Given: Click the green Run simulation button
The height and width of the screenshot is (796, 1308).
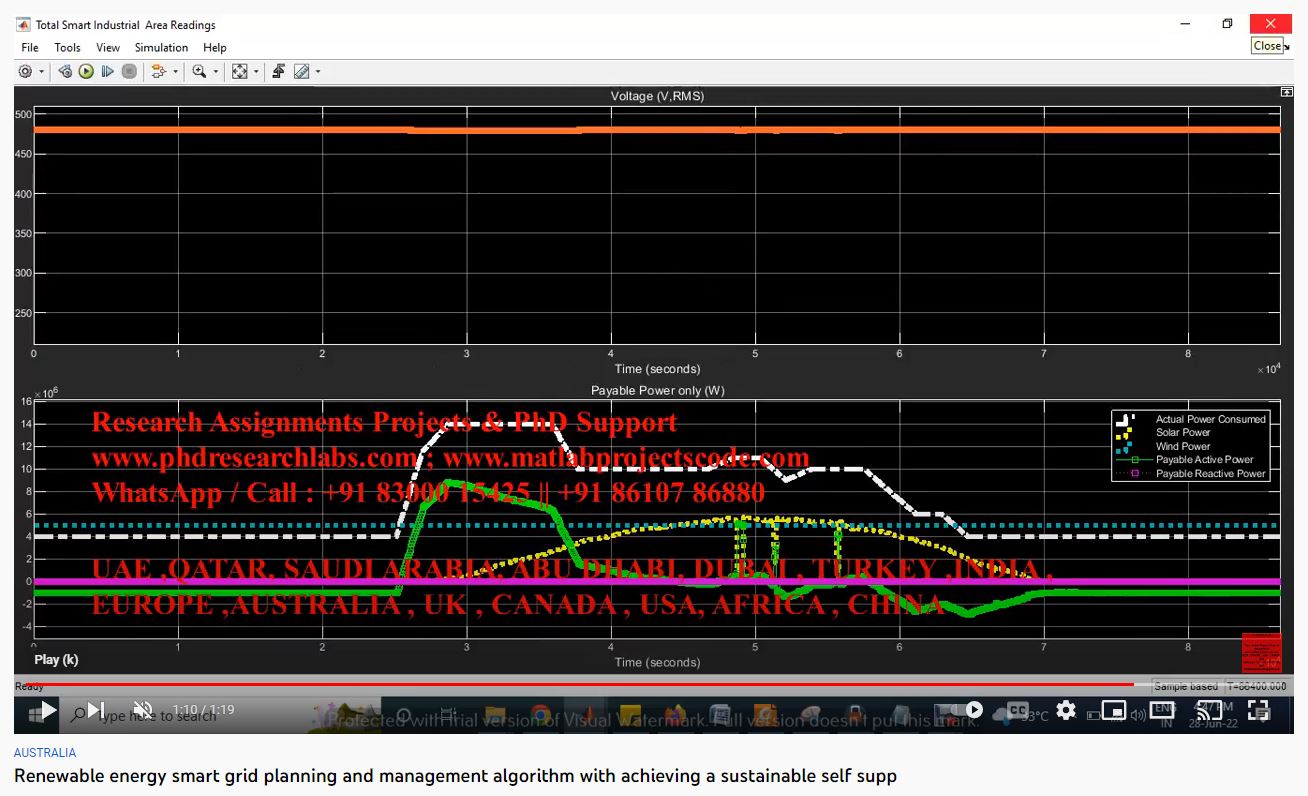Looking at the screenshot, I should [x=86, y=72].
